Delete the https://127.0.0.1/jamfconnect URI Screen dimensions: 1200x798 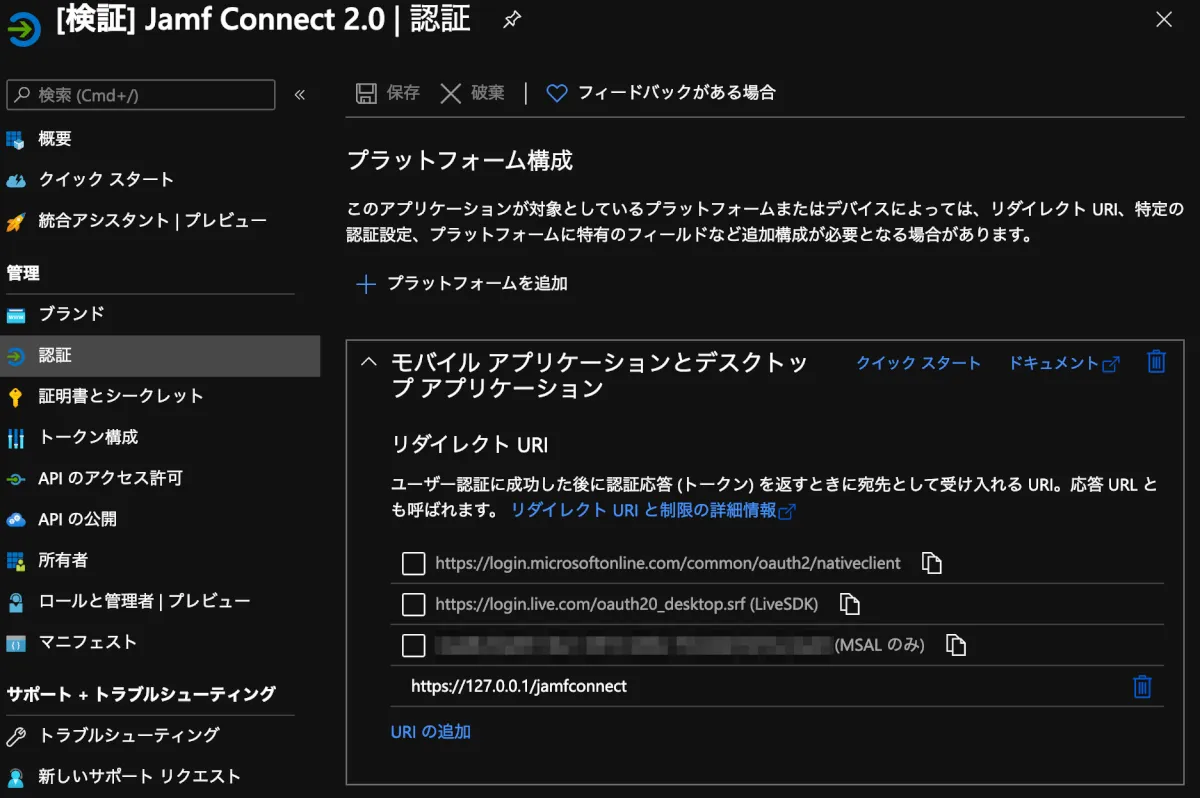coord(1142,686)
